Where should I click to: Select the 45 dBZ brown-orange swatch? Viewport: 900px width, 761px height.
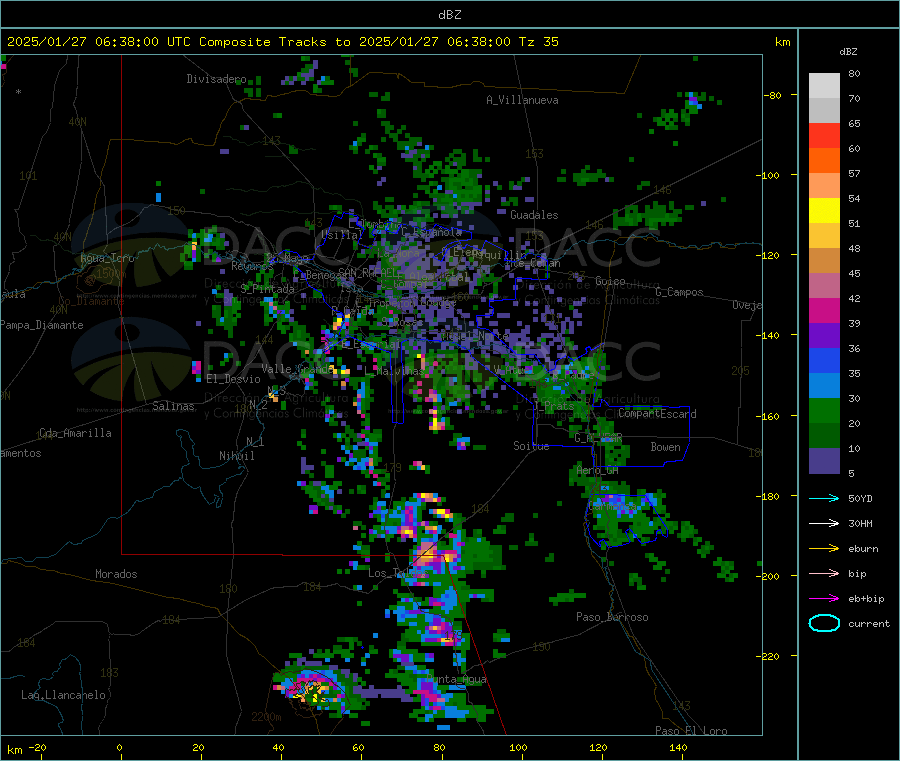(824, 261)
